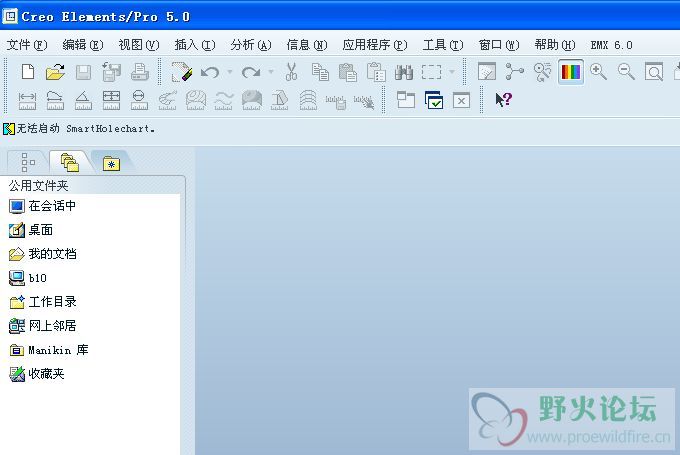Open the 分析(A) menu
Screen dimensions: 680x455
point(251,45)
